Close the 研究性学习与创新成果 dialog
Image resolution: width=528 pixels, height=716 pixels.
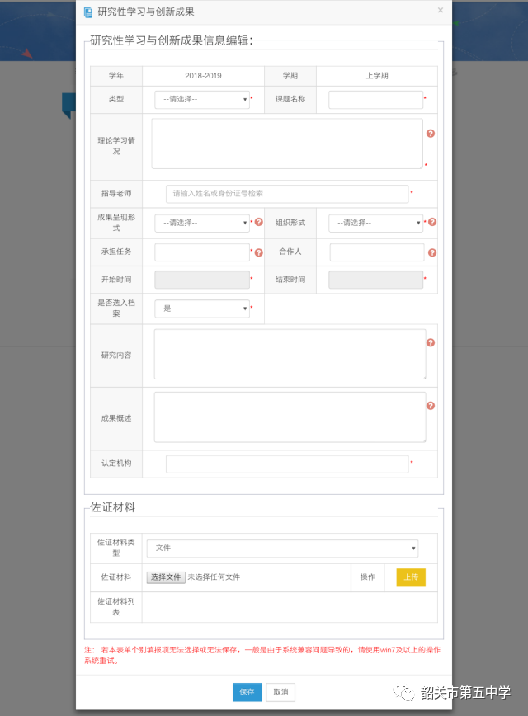click(x=440, y=10)
